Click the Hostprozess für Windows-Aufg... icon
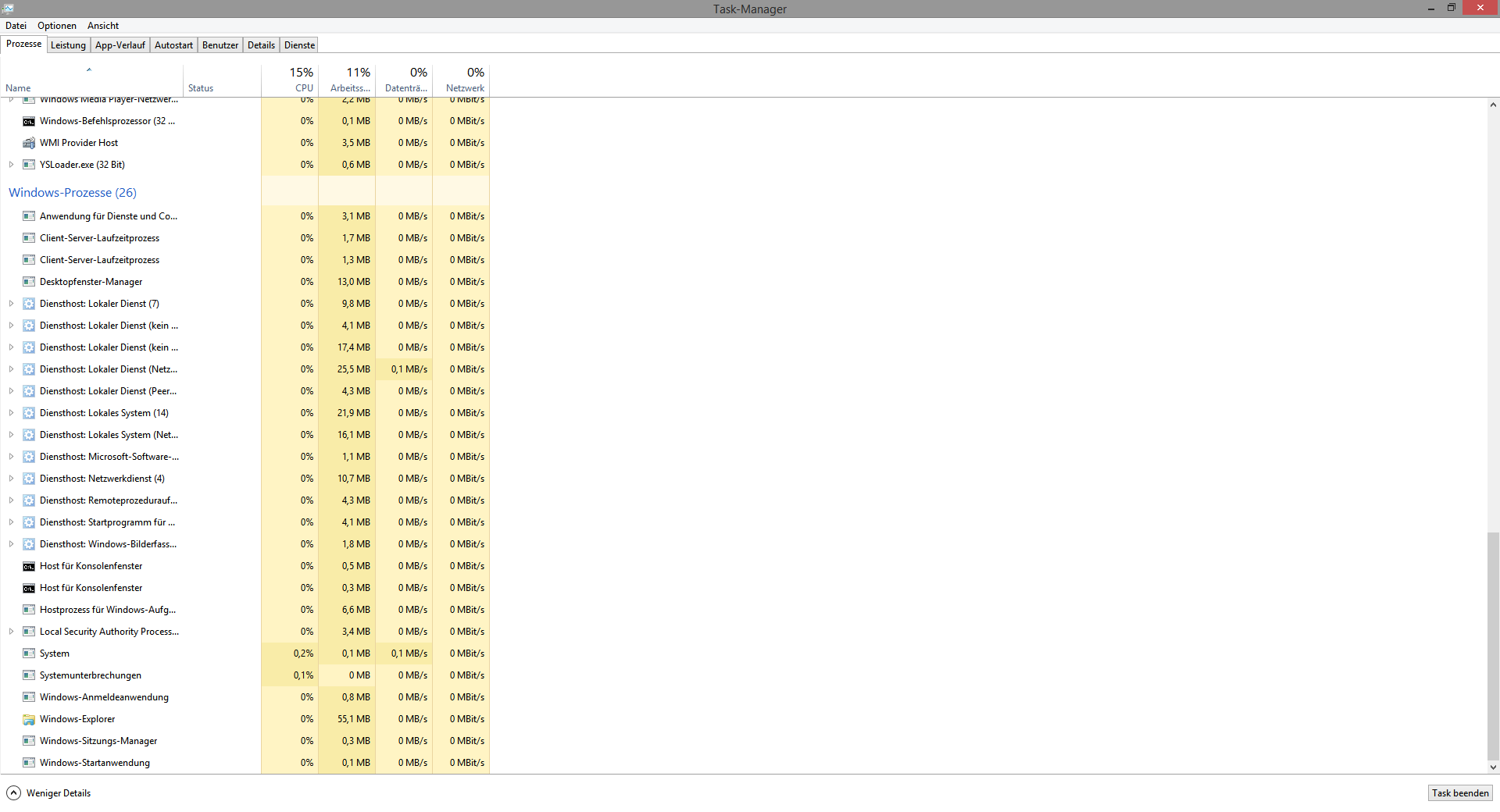 29,610
